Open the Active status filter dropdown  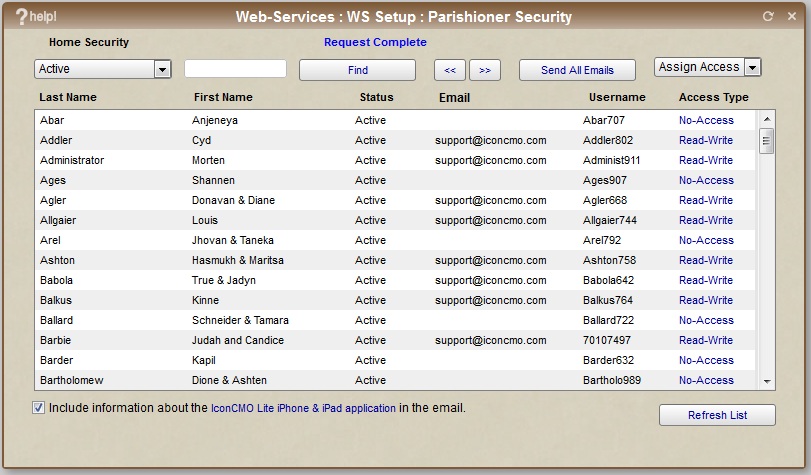102,69
